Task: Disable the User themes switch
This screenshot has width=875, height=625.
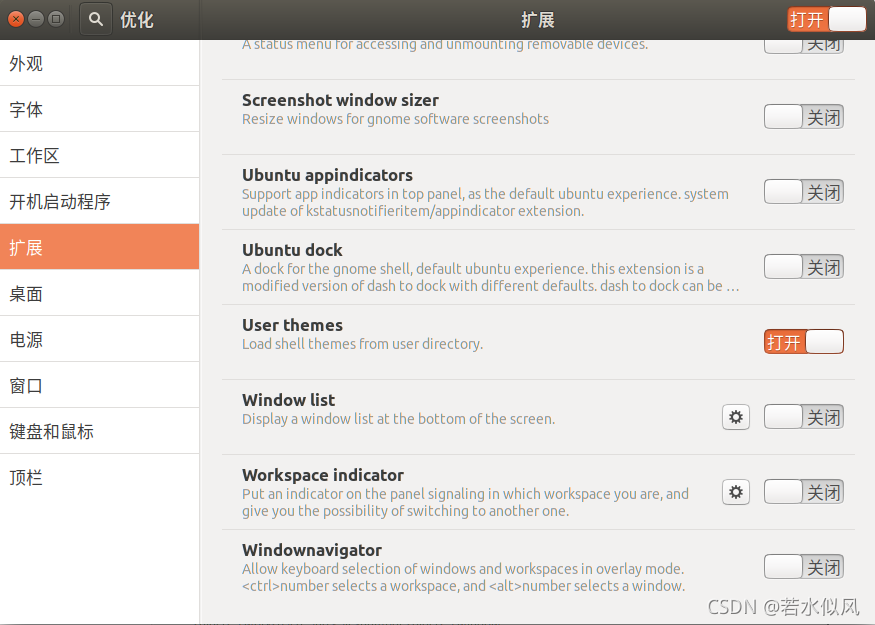Action: coord(804,342)
